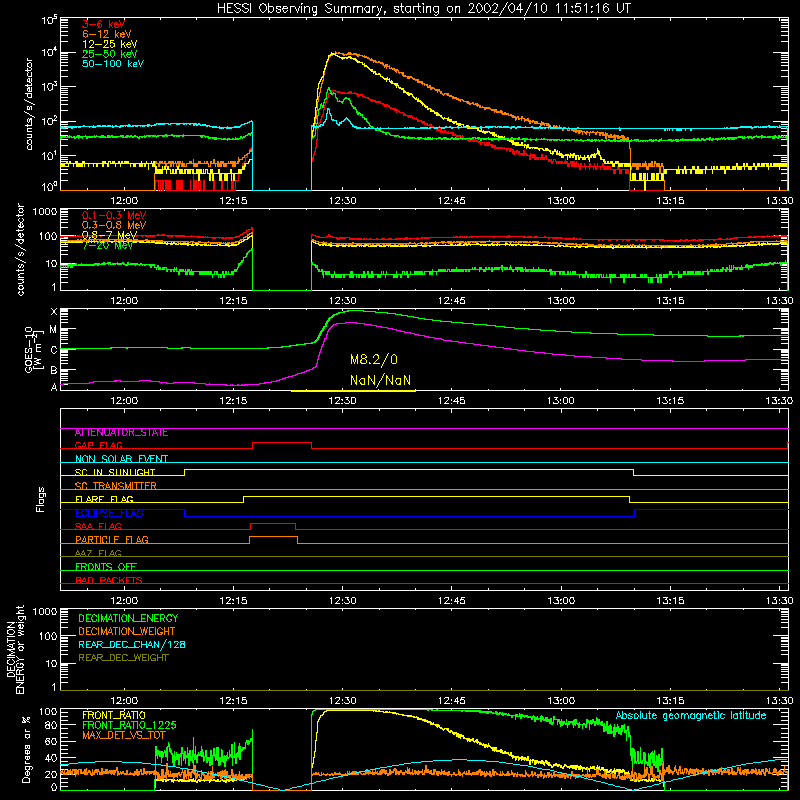Click the 12:15 time label under the Flags panel

point(233,601)
